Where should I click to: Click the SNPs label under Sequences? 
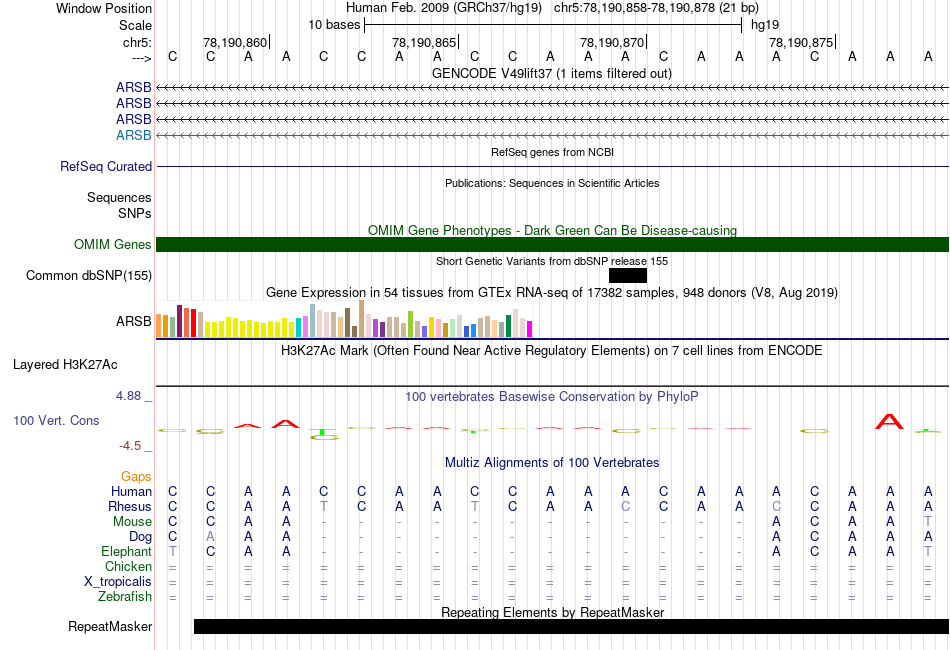point(135,213)
